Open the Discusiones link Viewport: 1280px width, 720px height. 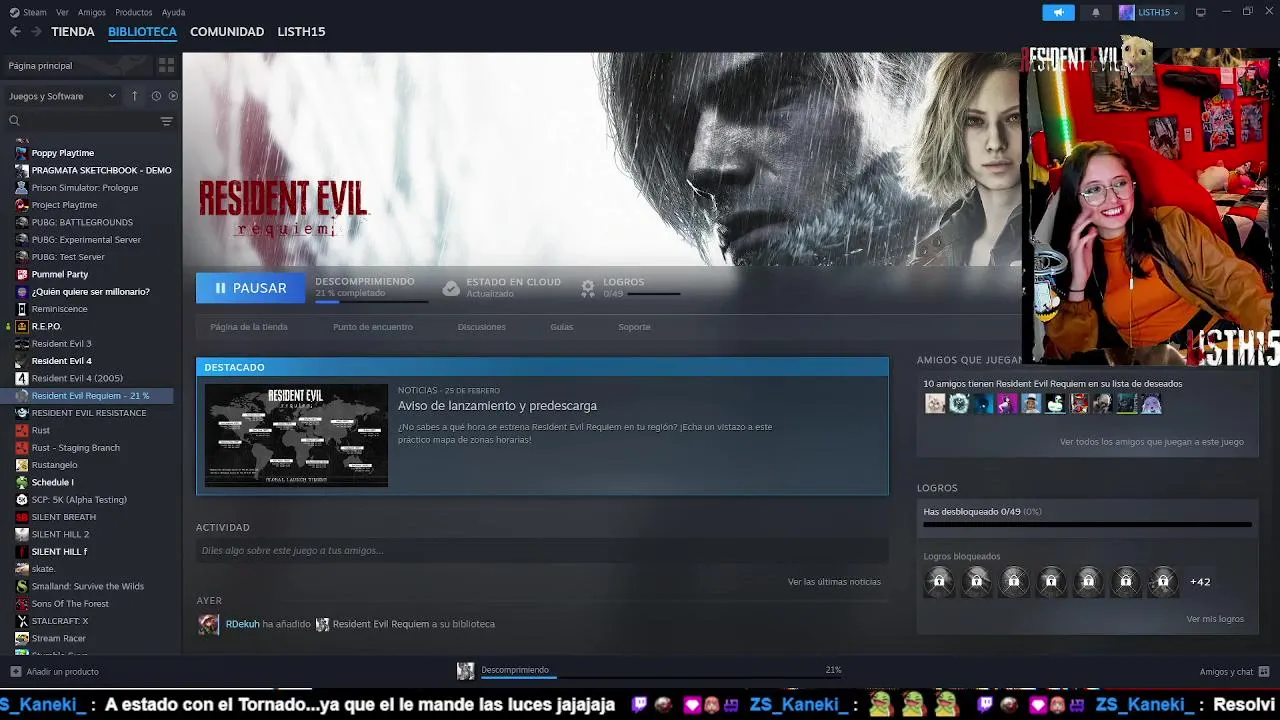tap(482, 327)
